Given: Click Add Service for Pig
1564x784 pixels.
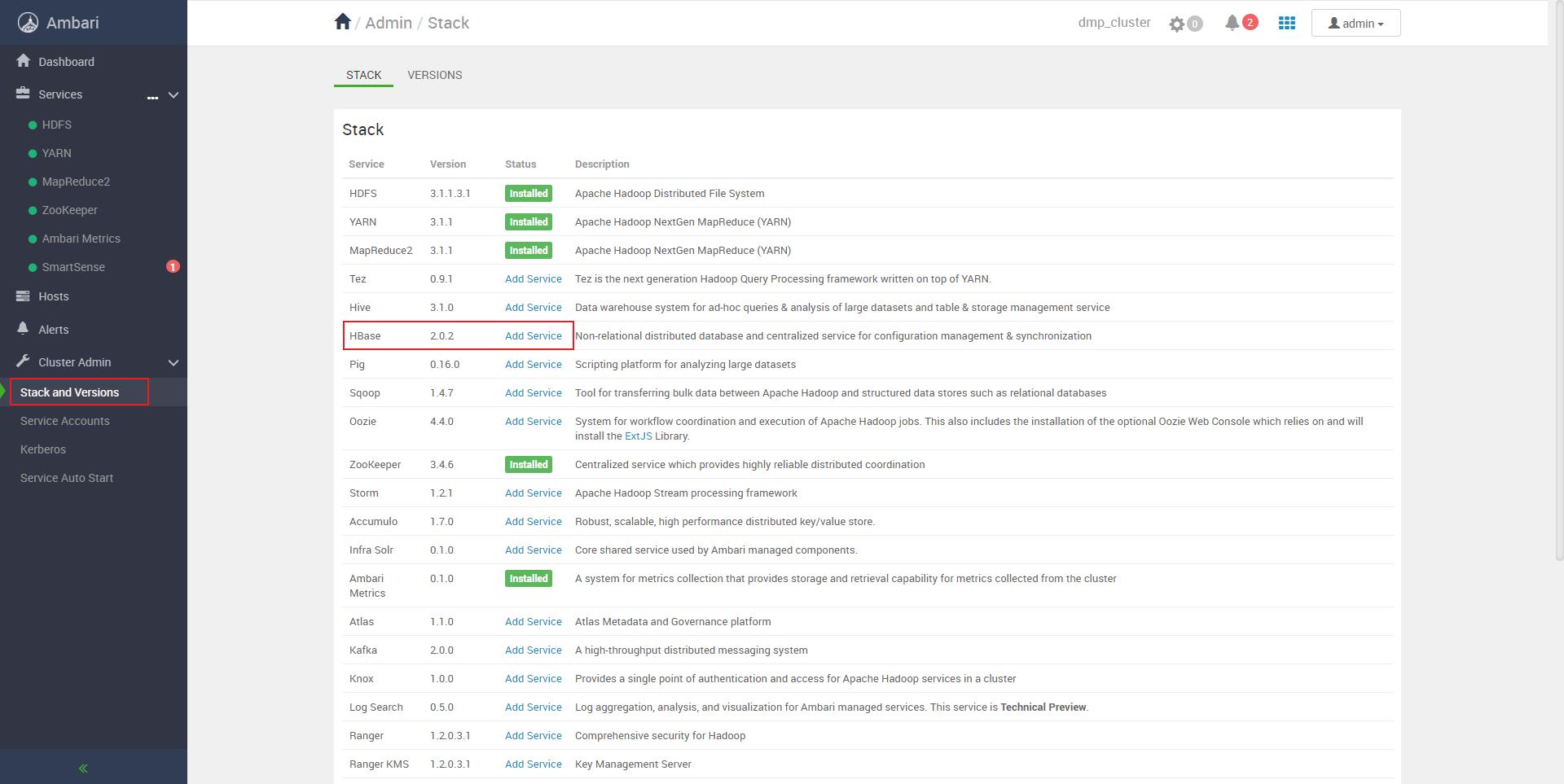Looking at the screenshot, I should tap(534, 364).
